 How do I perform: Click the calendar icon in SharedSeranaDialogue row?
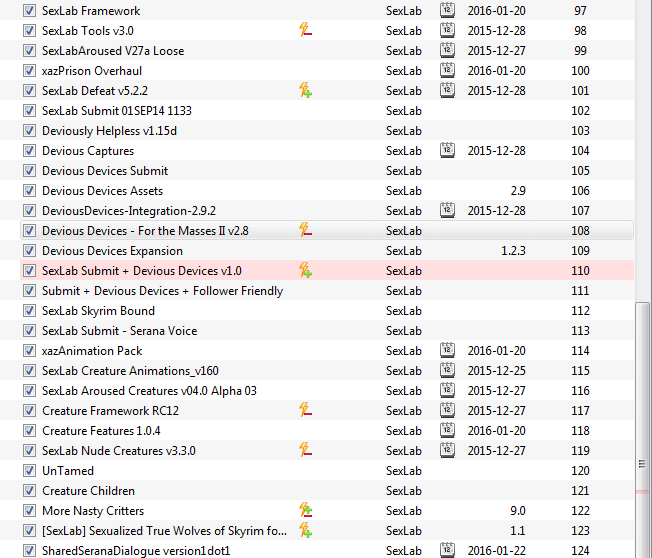click(x=447, y=550)
